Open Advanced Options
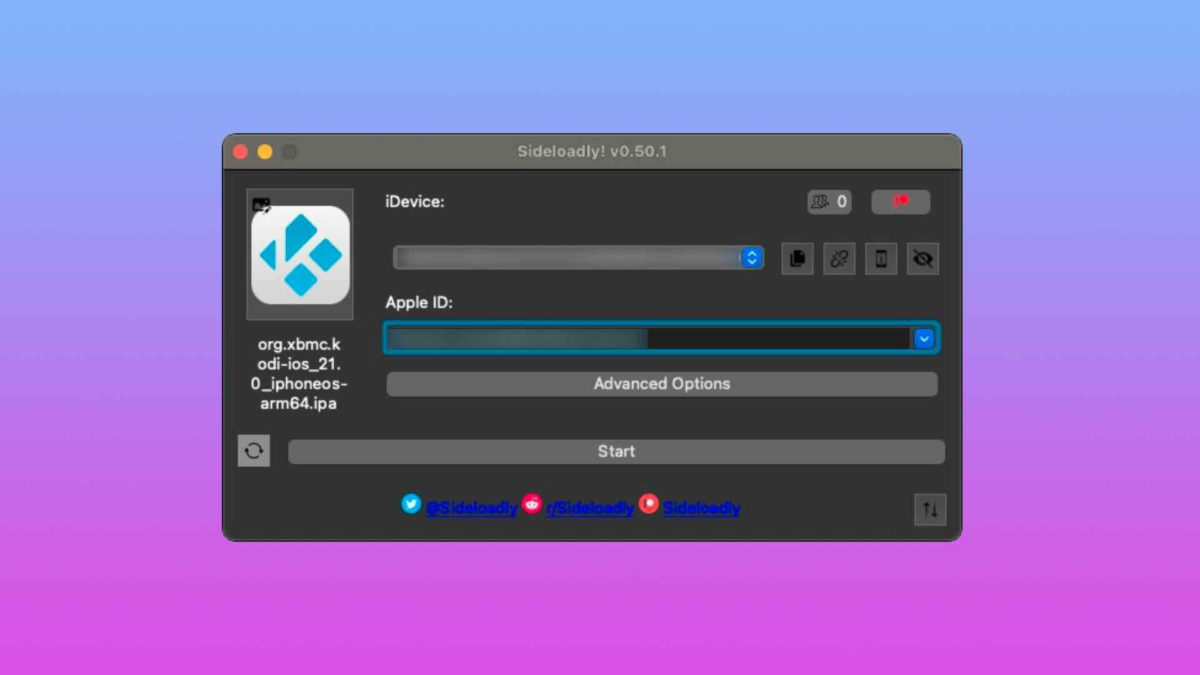The width and height of the screenshot is (1200, 675). click(662, 384)
